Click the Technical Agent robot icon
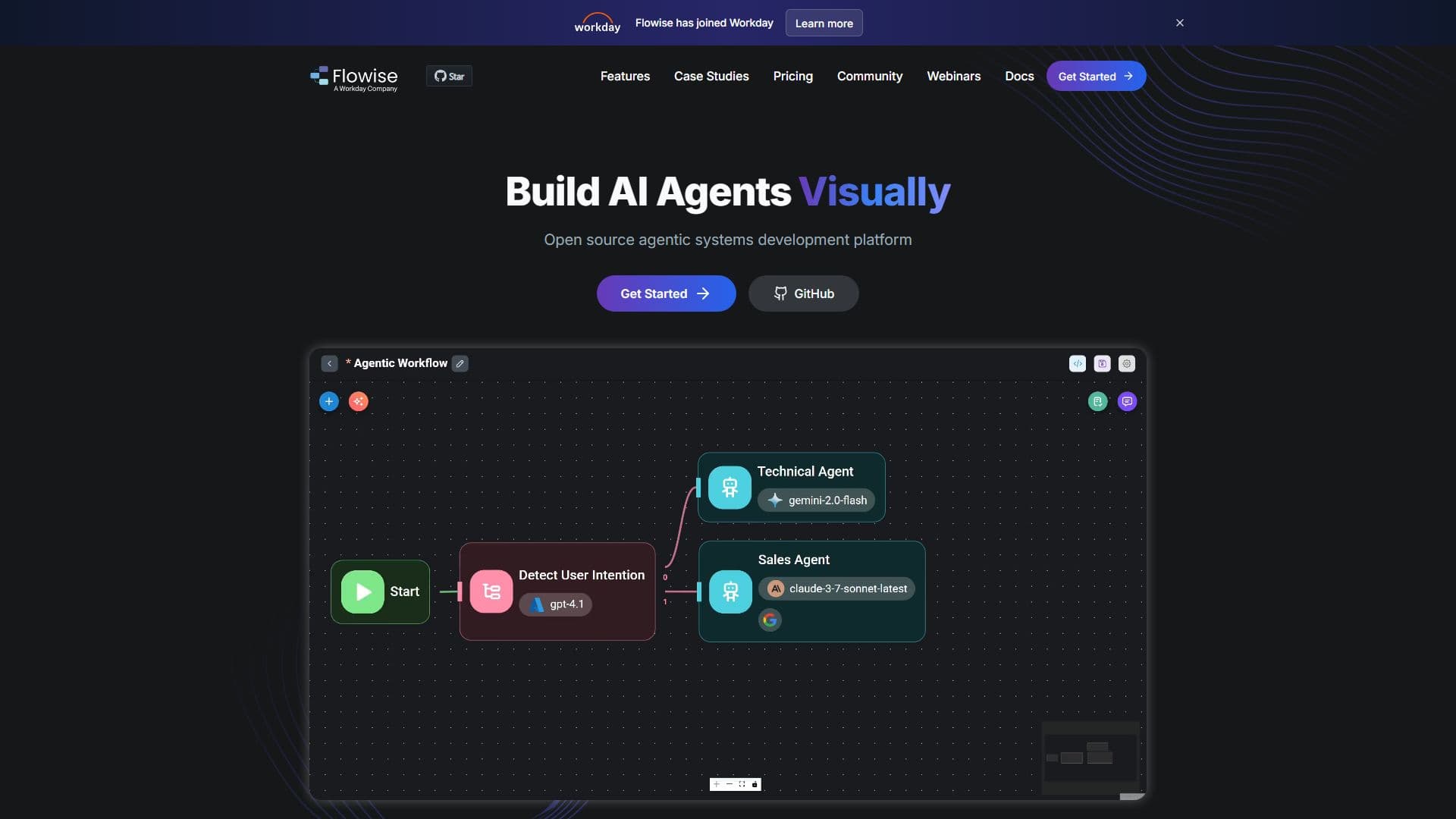This screenshot has height=819, width=1456. 730,487
